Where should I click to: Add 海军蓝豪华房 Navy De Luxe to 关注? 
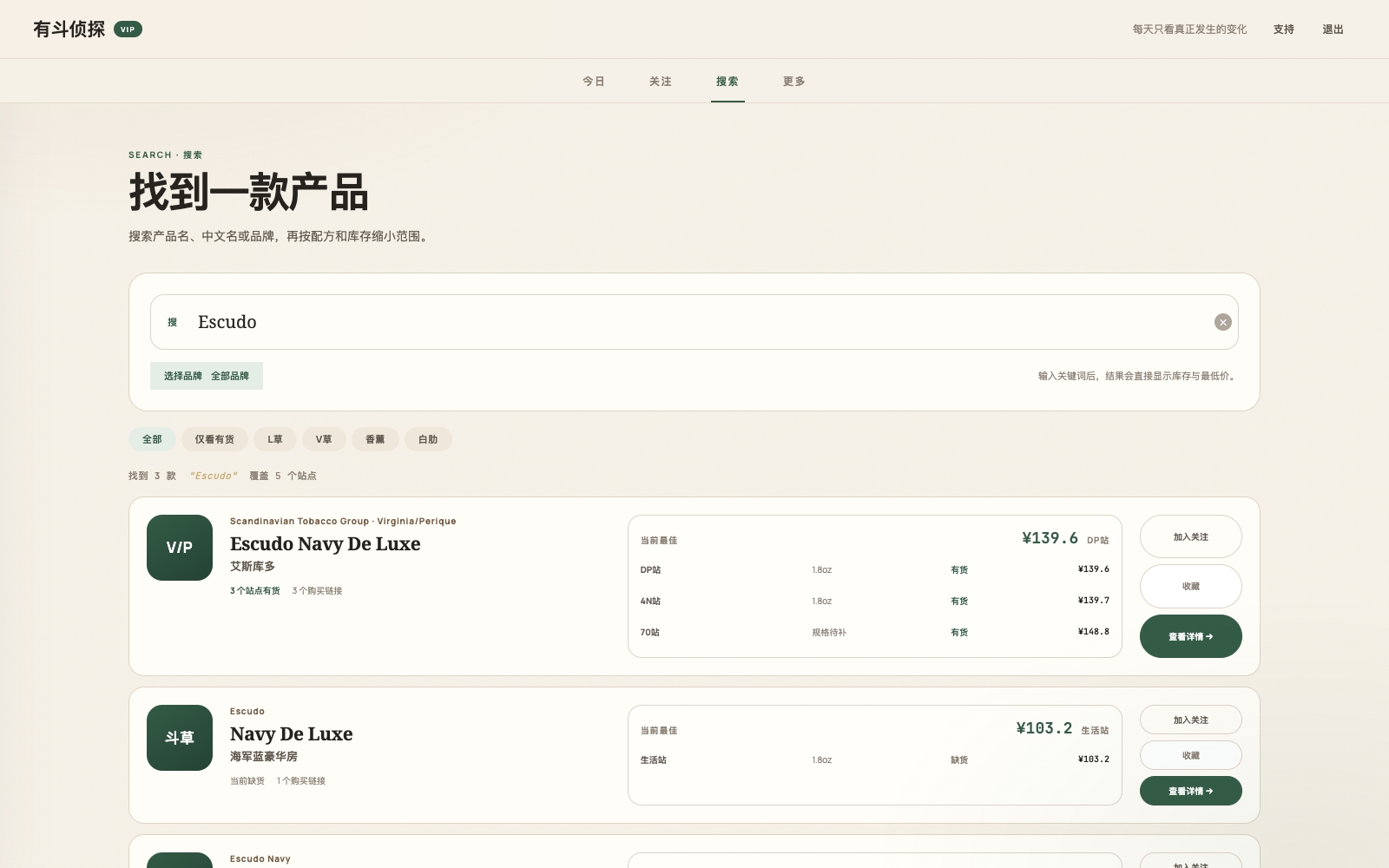[x=1191, y=720]
